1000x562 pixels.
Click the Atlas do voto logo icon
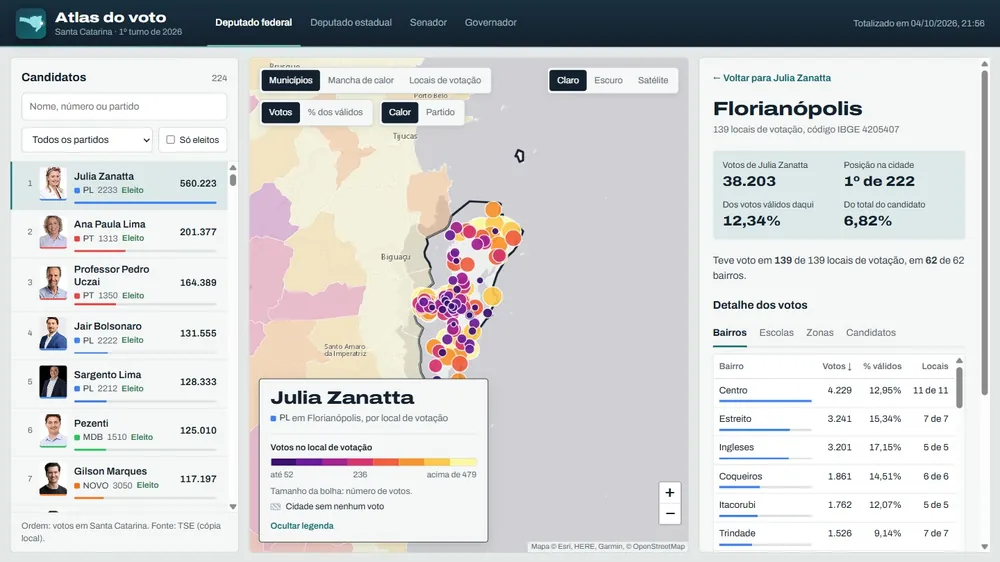pos(31,24)
